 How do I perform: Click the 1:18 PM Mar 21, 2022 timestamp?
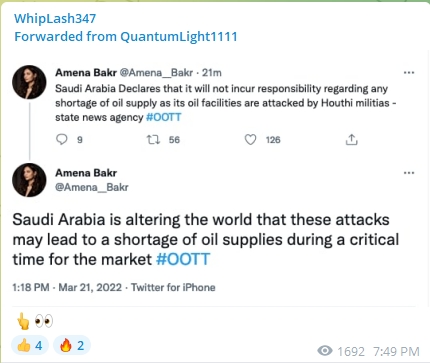coord(67,287)
